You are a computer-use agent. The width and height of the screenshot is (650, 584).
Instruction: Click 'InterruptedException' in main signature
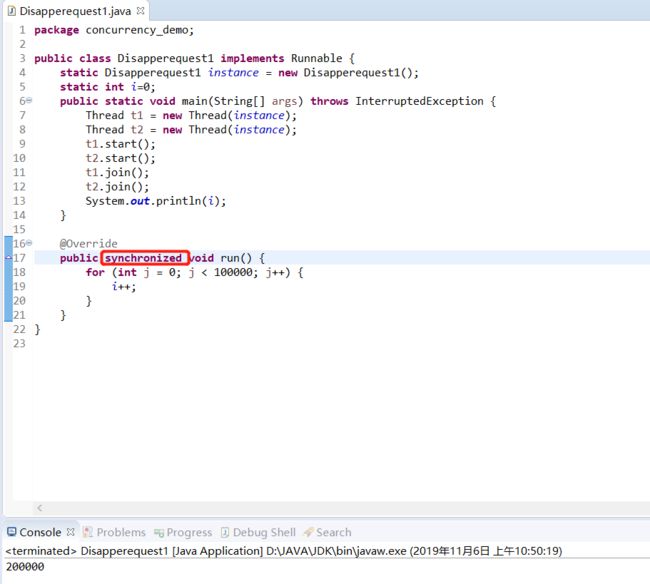pyautogui.click(x=419, y=102)
